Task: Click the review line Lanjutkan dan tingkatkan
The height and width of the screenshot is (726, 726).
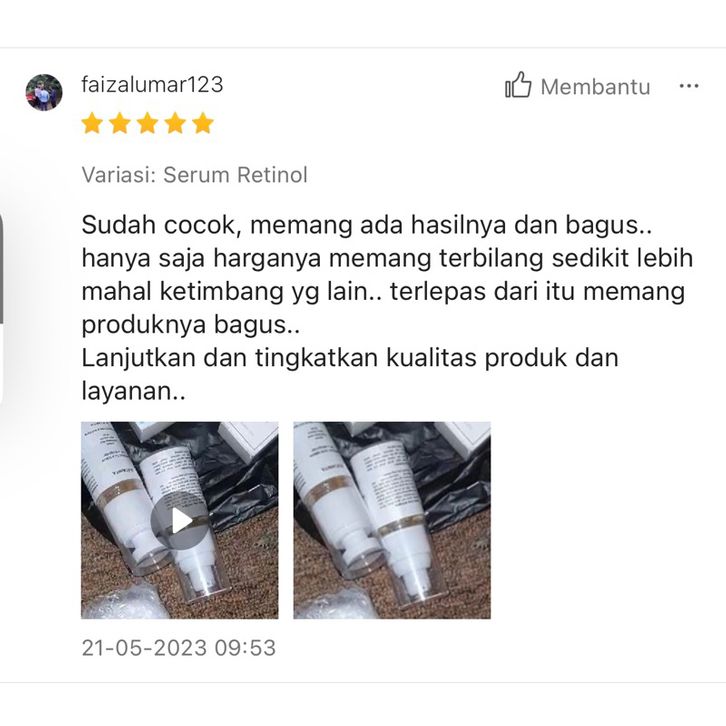Action: click(x=350, y=358)
